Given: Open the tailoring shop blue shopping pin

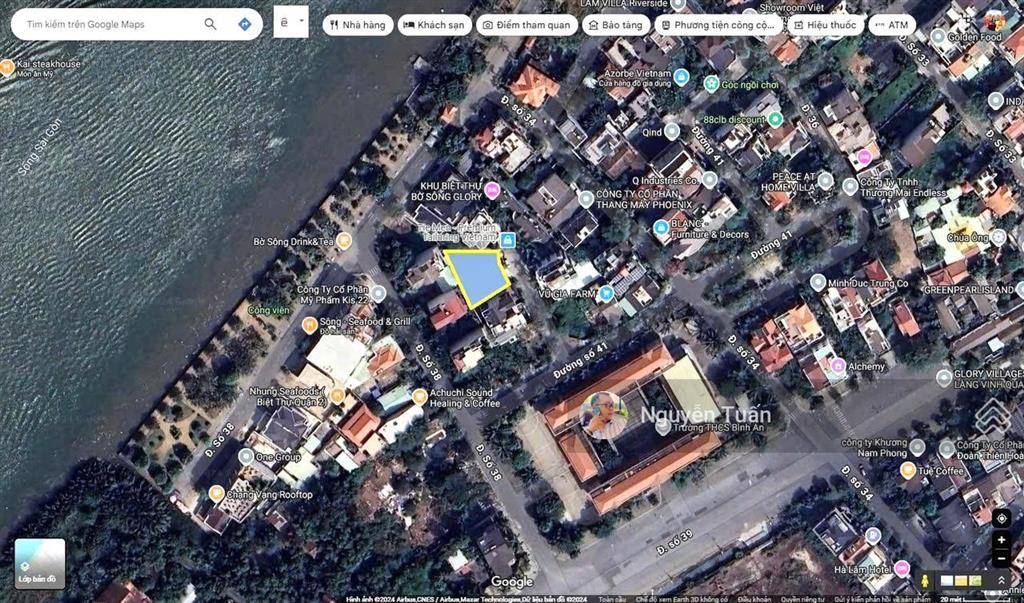Looking at the screenshot, I should pos(507,240).
